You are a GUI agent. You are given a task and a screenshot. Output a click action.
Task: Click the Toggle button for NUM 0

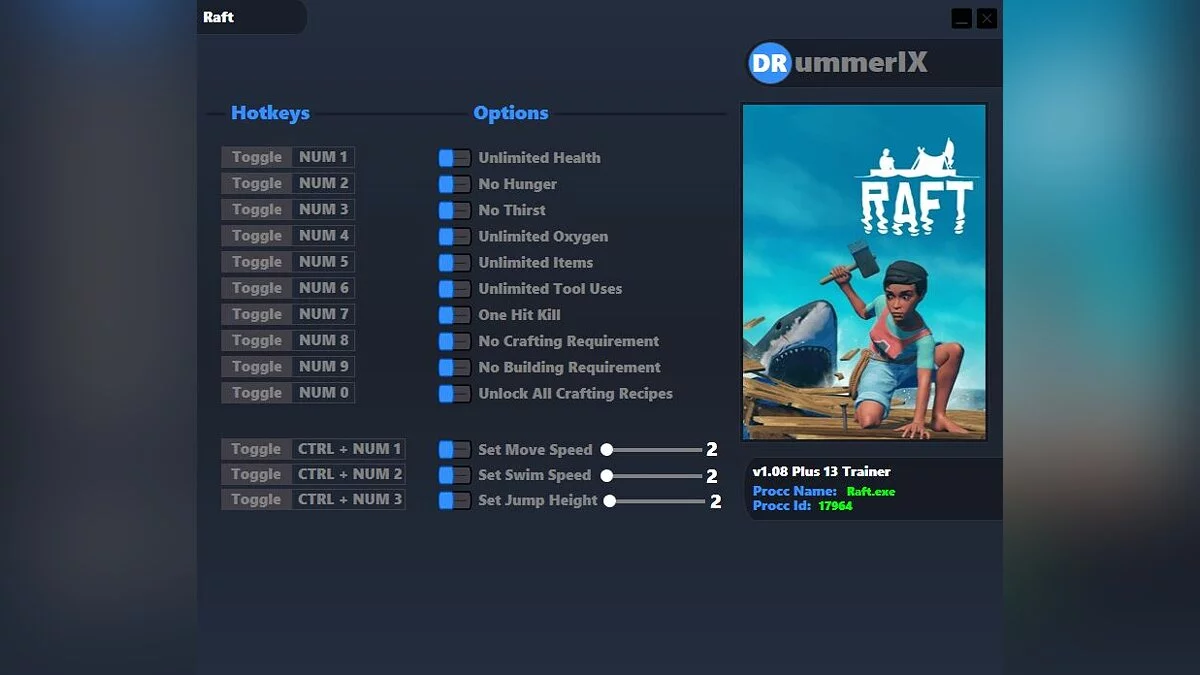pyautogui.click(x=255, y=392)
